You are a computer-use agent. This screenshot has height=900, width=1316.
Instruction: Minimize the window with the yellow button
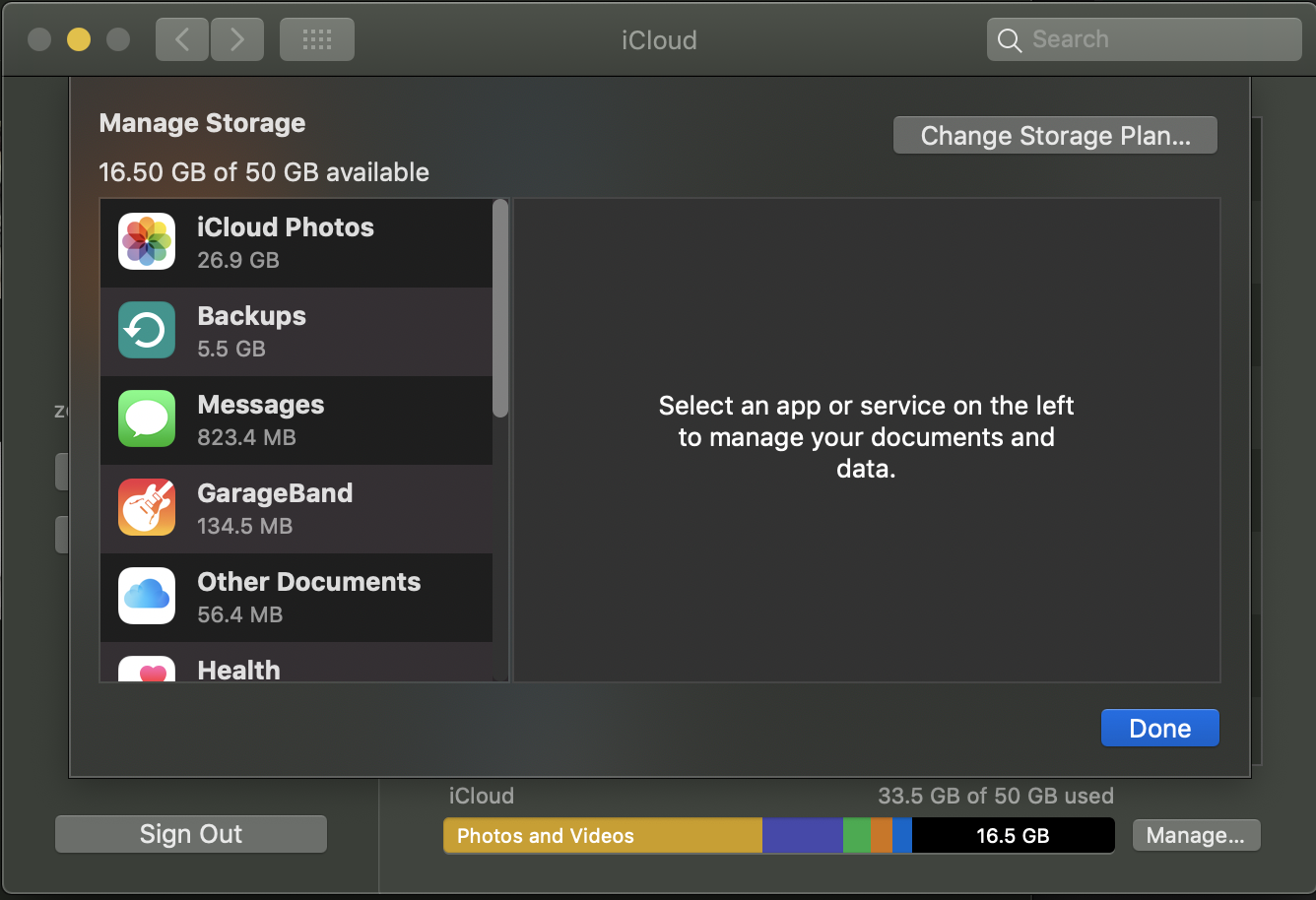[79, 39]
